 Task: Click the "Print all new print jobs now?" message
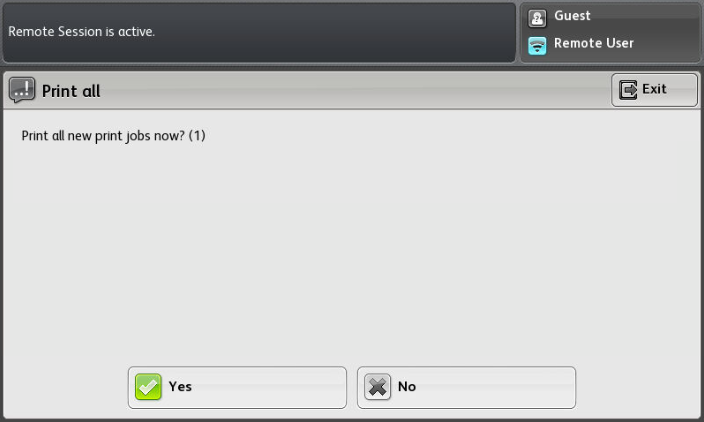[103, 136]
